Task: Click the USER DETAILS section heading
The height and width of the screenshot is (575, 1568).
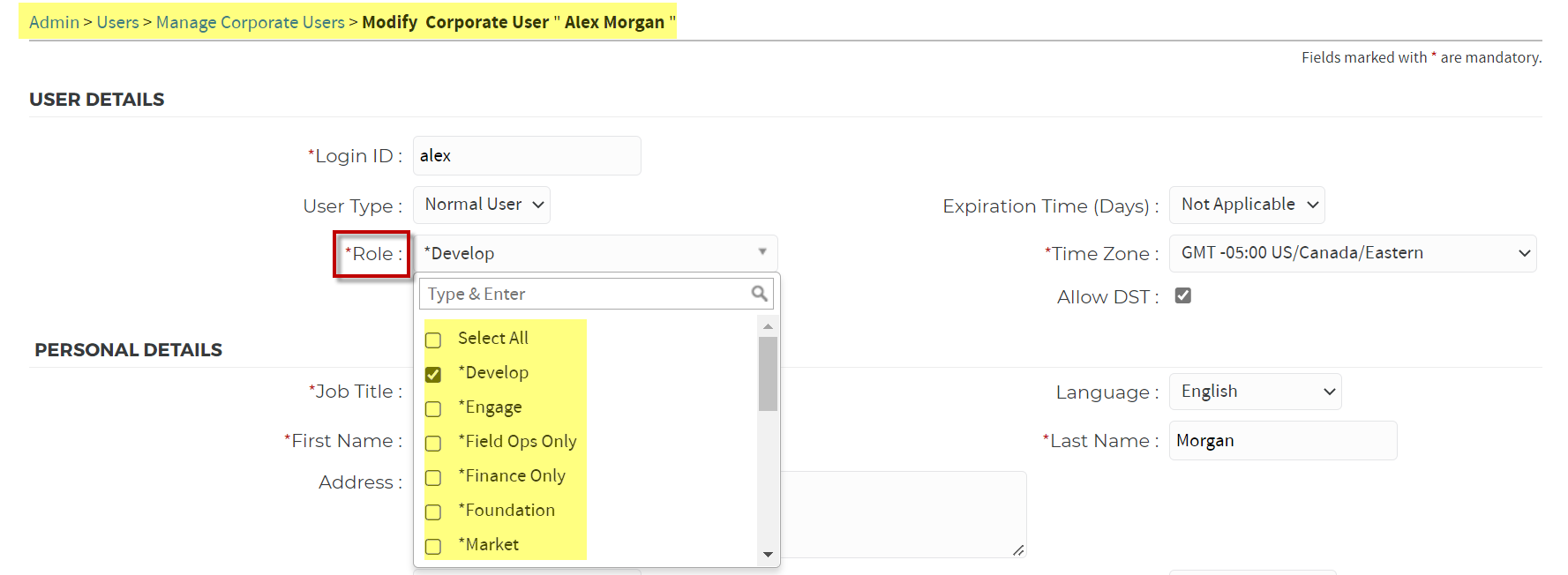Action: (x=97, y=100)
